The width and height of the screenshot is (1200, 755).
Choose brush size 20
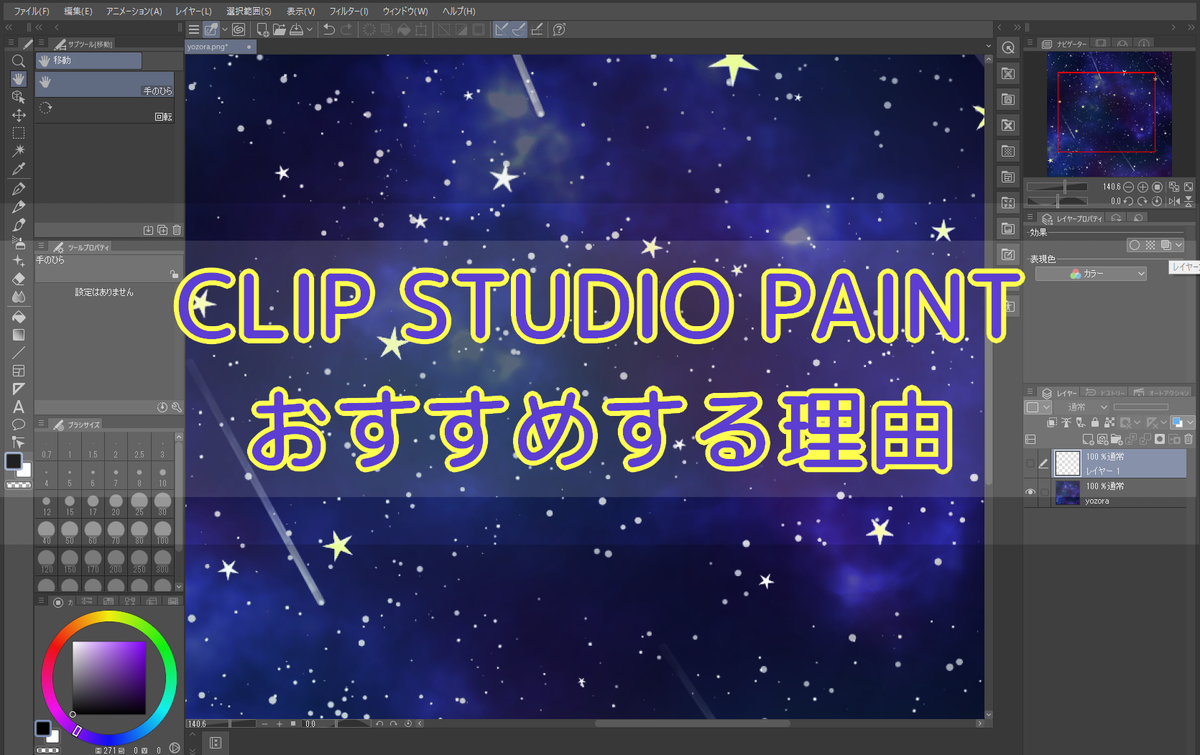[x=115, y=502]
